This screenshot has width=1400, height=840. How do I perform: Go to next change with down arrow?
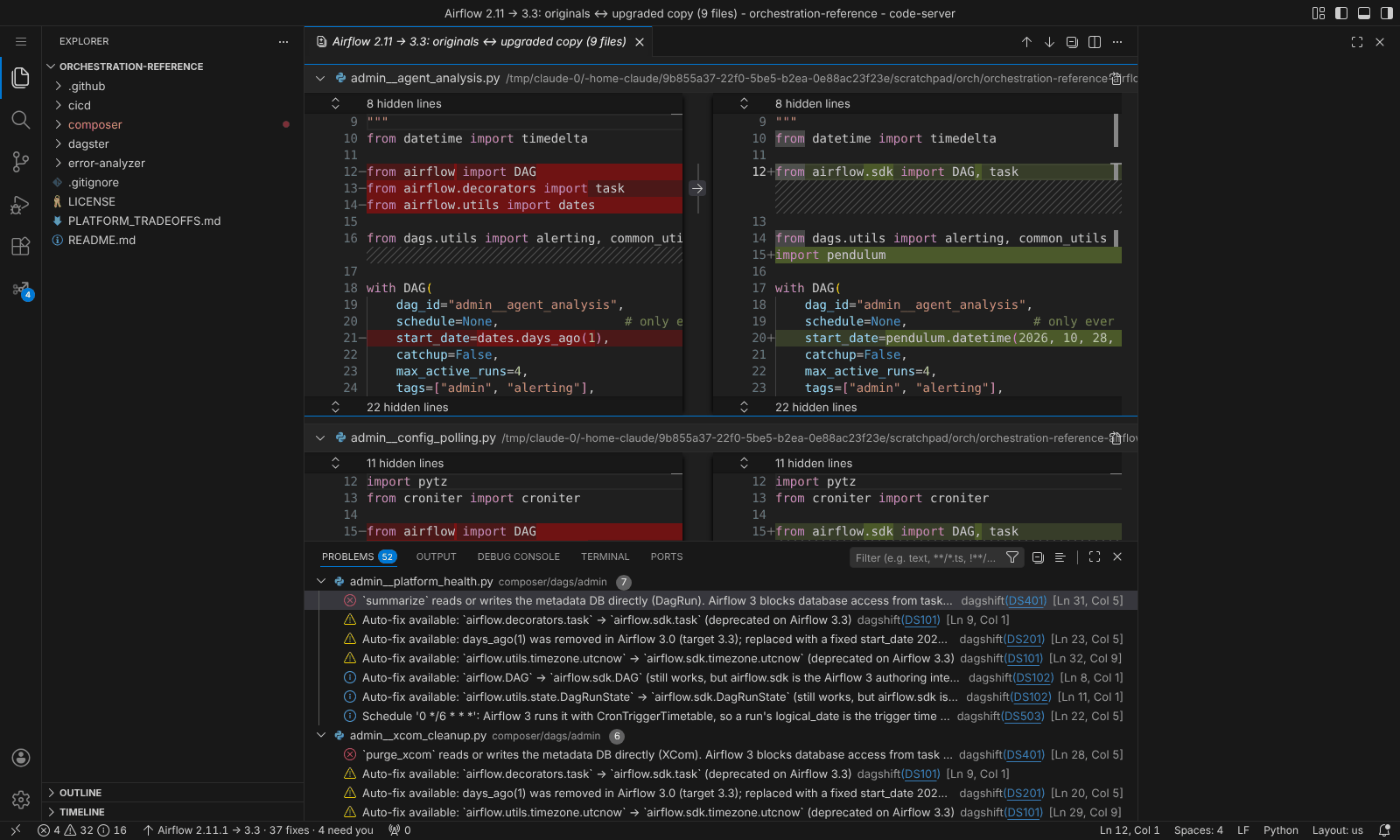pos(1049,42)
